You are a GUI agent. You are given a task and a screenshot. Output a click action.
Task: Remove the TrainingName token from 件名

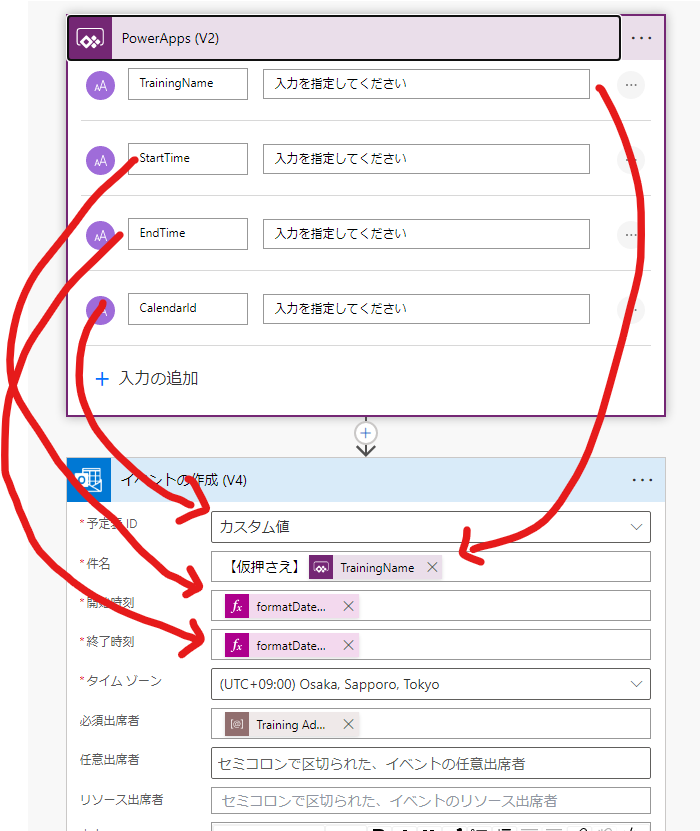click(432, 567)
